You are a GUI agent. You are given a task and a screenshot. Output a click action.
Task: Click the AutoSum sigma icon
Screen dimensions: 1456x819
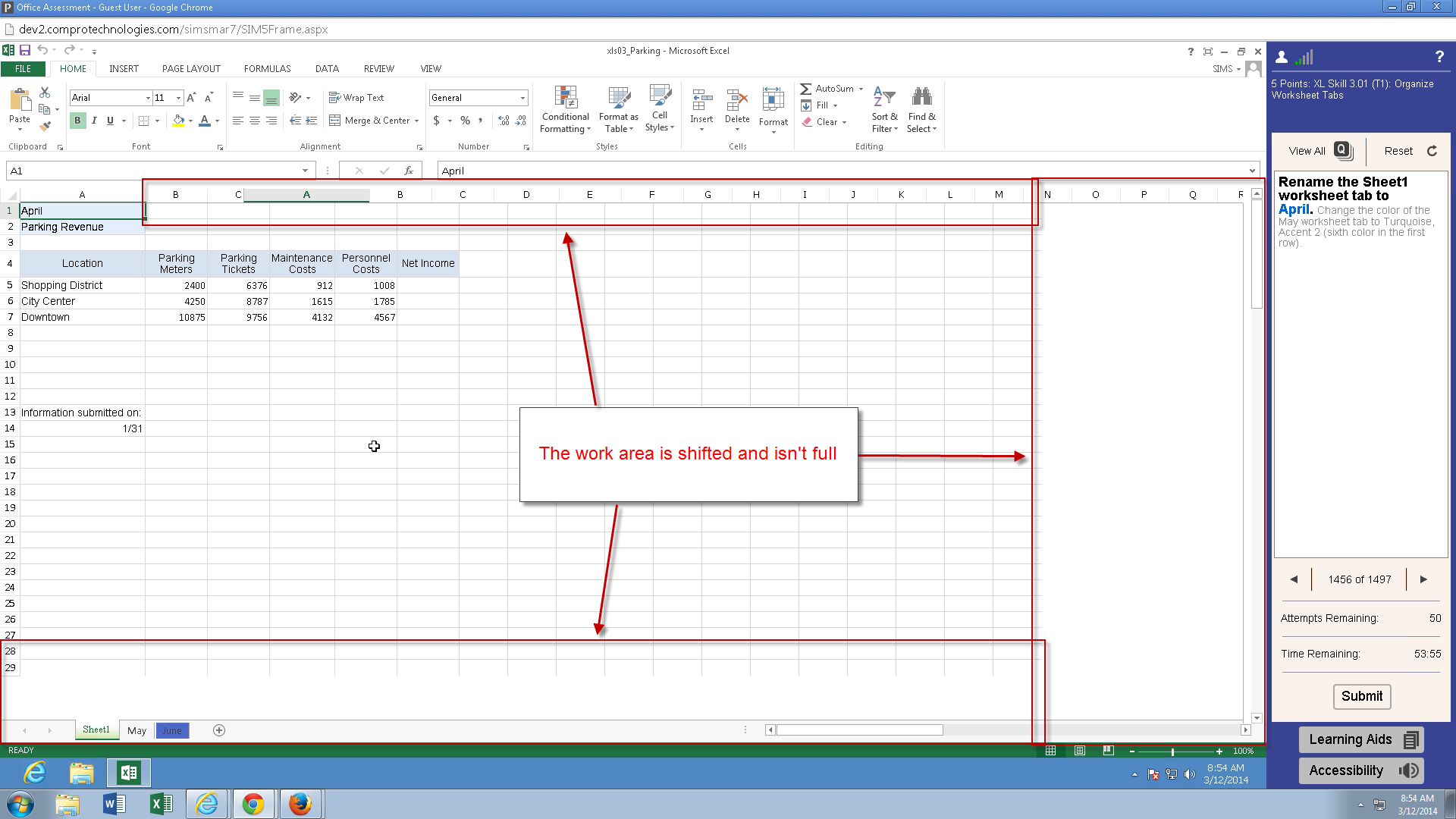tap(806, 89)
